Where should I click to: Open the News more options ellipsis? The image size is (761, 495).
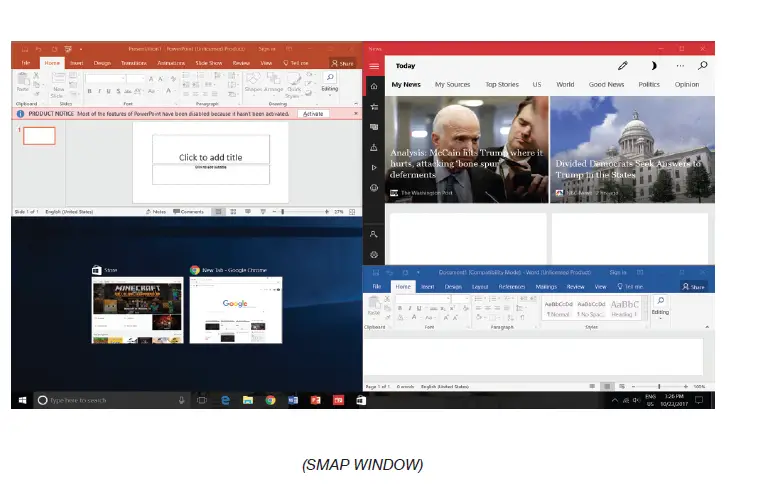click(680, 66)
